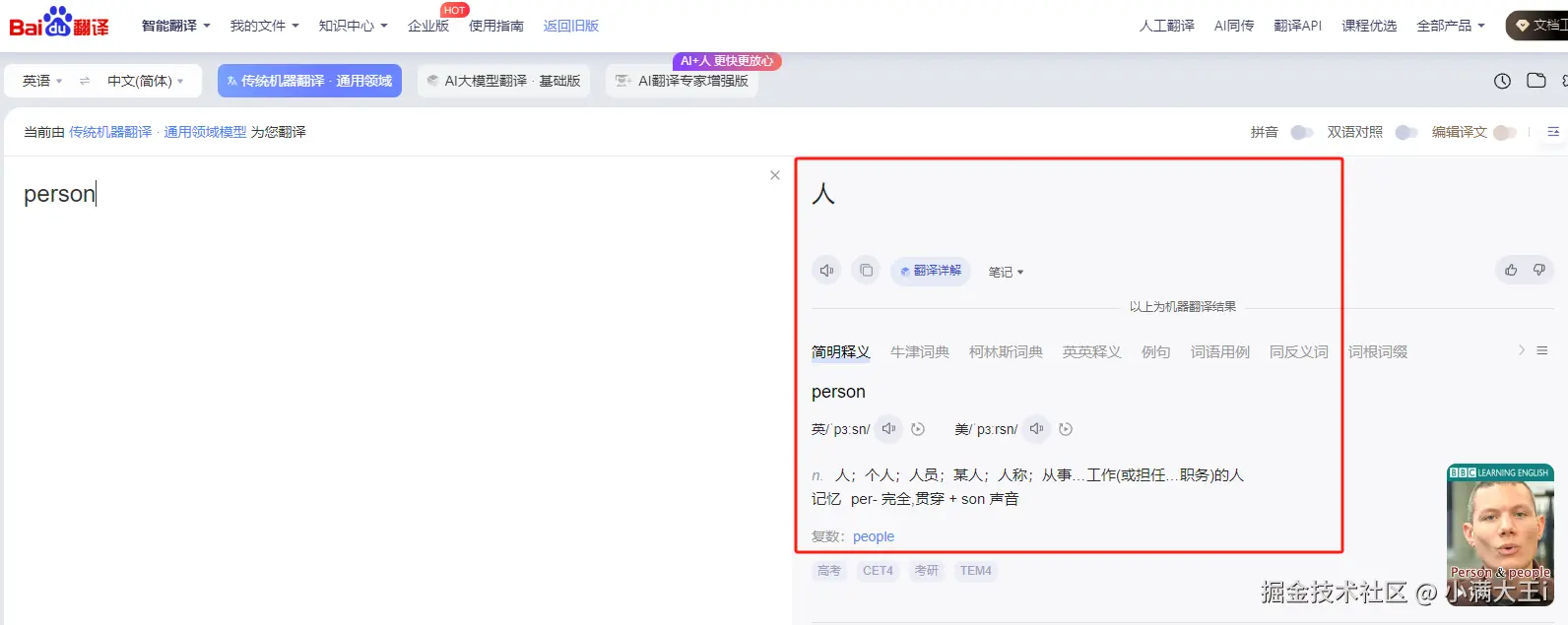Toggle the 拼音 pinyin switch

coord(1301,132)
